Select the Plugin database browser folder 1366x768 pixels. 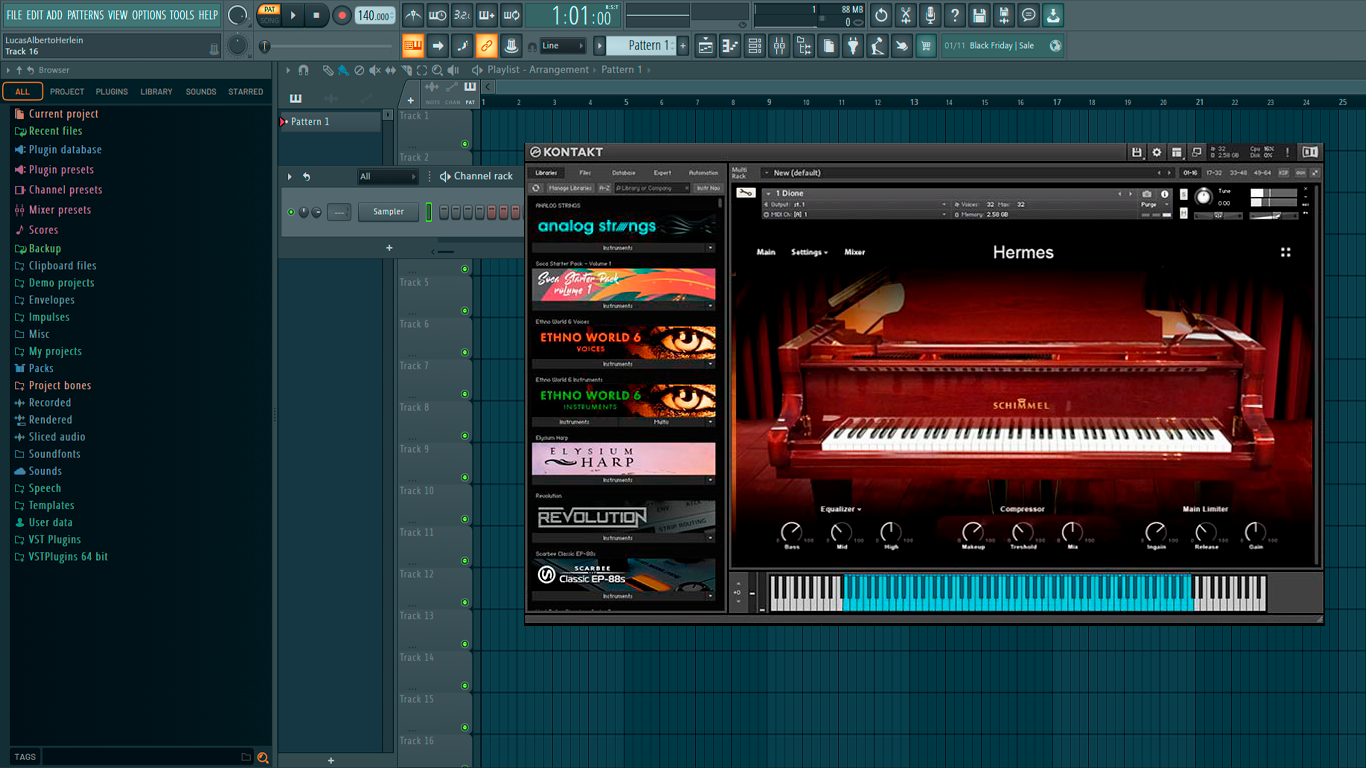click(65, 150)
